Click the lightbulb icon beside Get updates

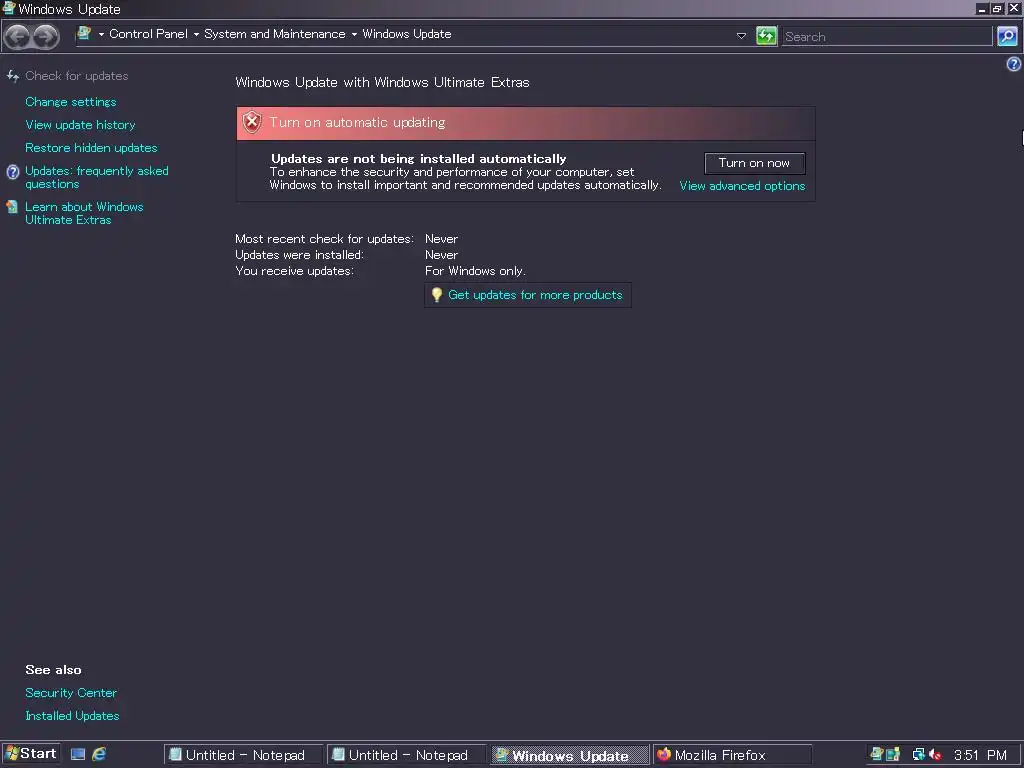[x=437, y=295]
